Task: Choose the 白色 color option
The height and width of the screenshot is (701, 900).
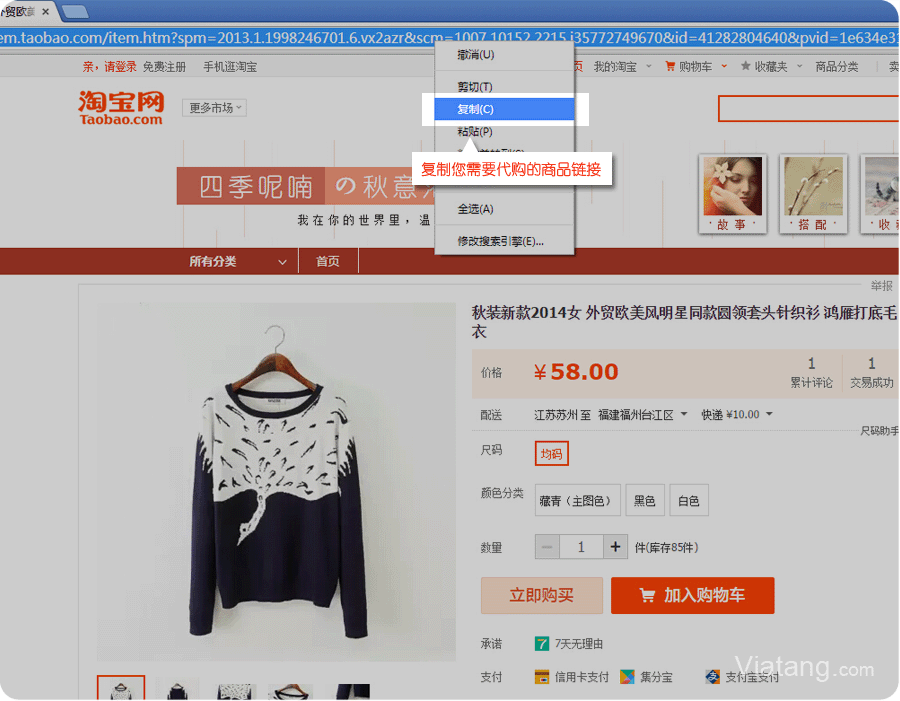Action: (x=688, y=501)
